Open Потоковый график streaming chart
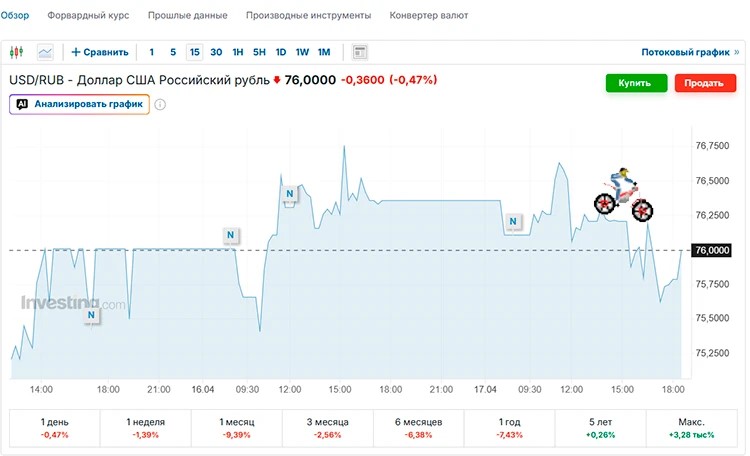The image size is (750, 456). tap(684, 52)
